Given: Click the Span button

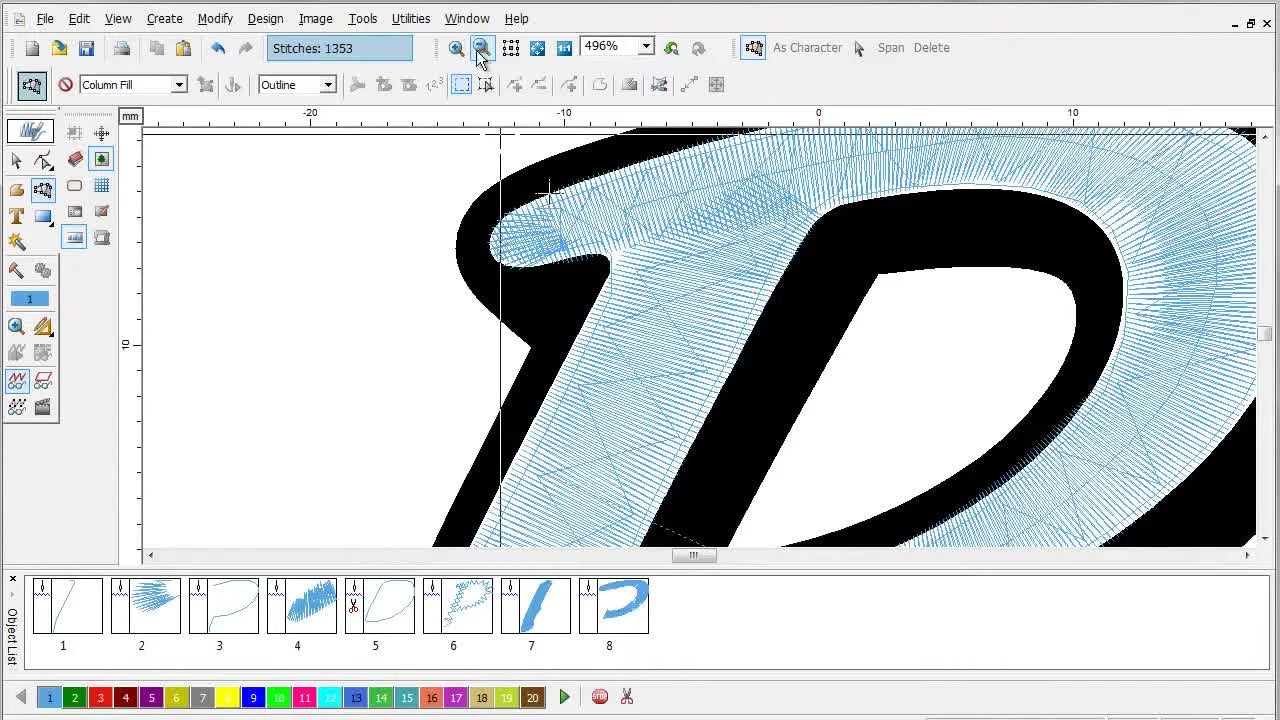Looking at the screenshot, I should [x=890, y=48].
